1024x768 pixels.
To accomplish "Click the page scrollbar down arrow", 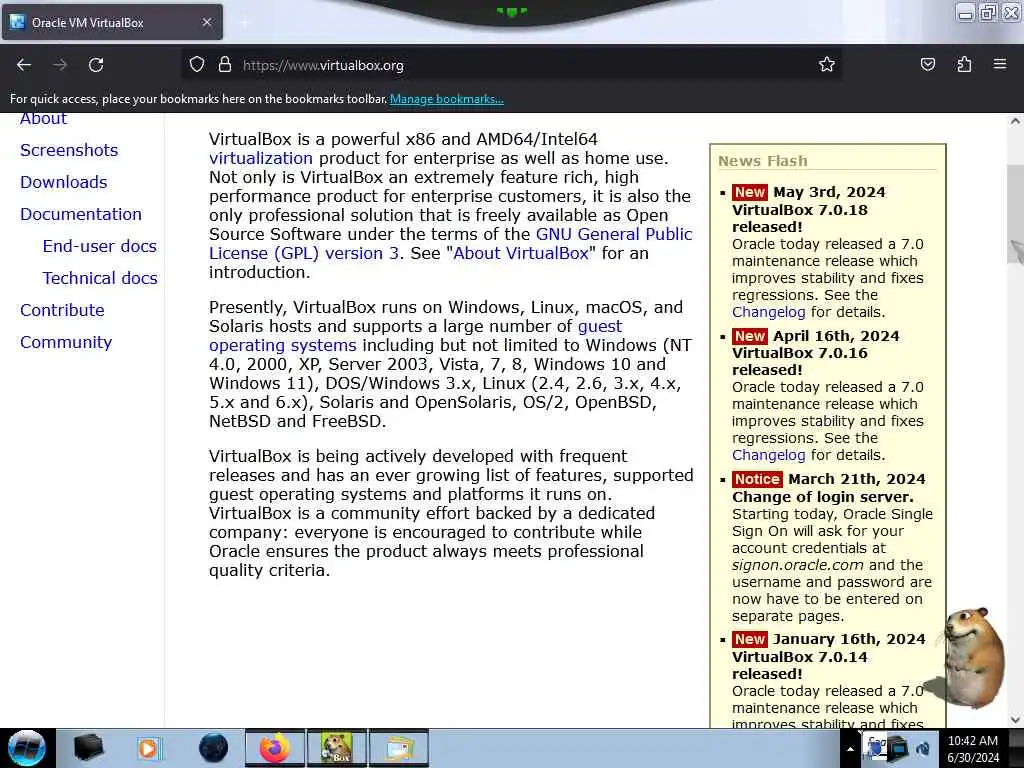I will (x=1015, y=720).
